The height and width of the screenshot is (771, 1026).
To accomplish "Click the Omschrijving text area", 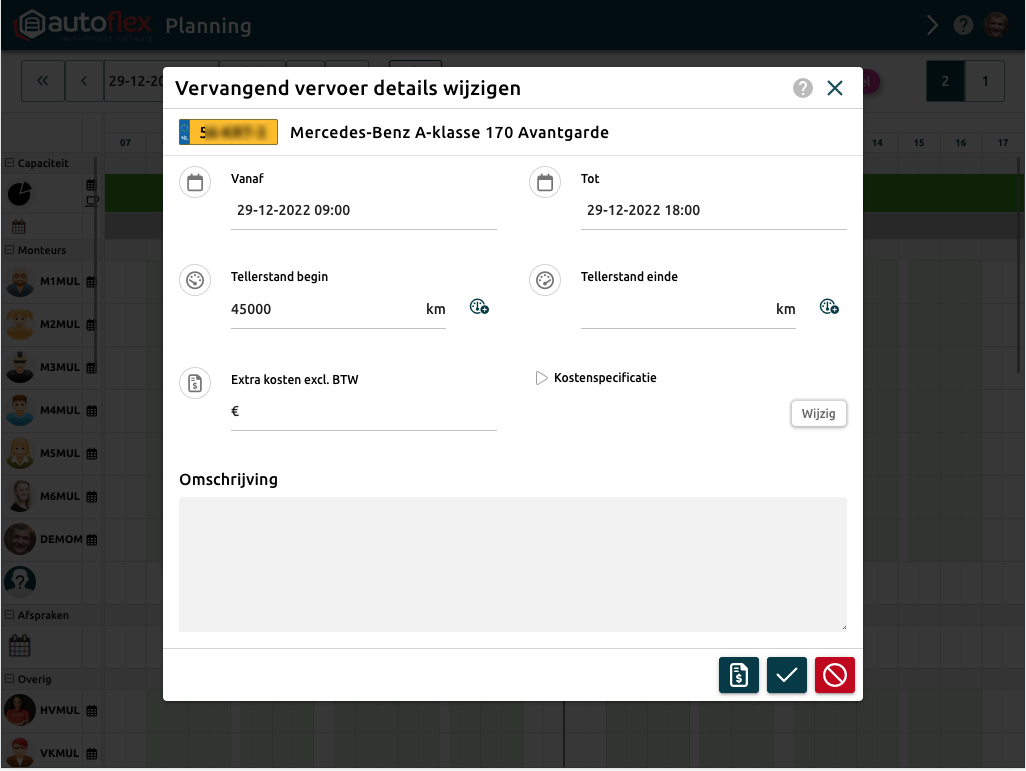I will [x=512, y=564].
